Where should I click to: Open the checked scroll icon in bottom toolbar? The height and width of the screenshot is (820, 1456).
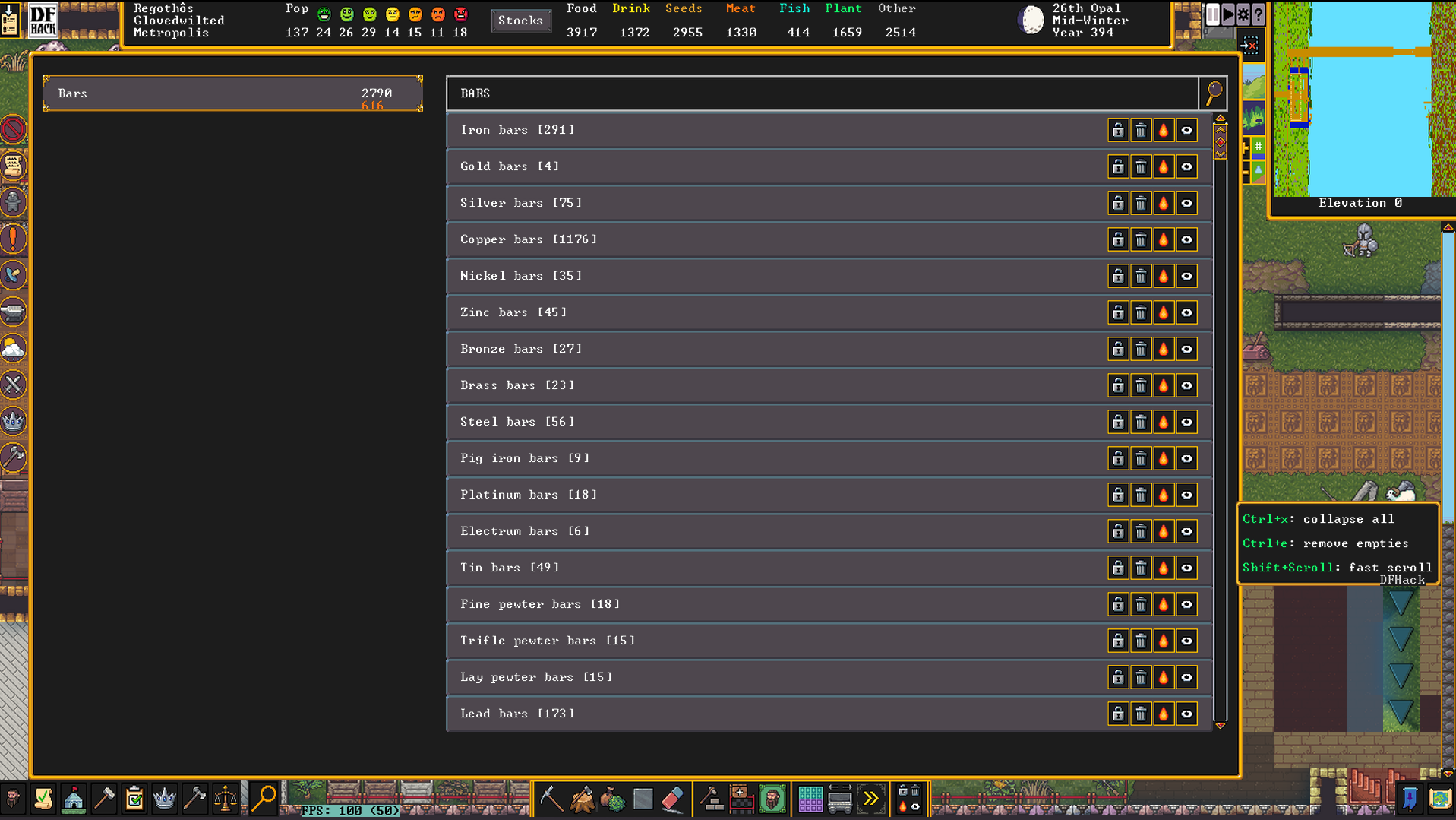(43, 799)
